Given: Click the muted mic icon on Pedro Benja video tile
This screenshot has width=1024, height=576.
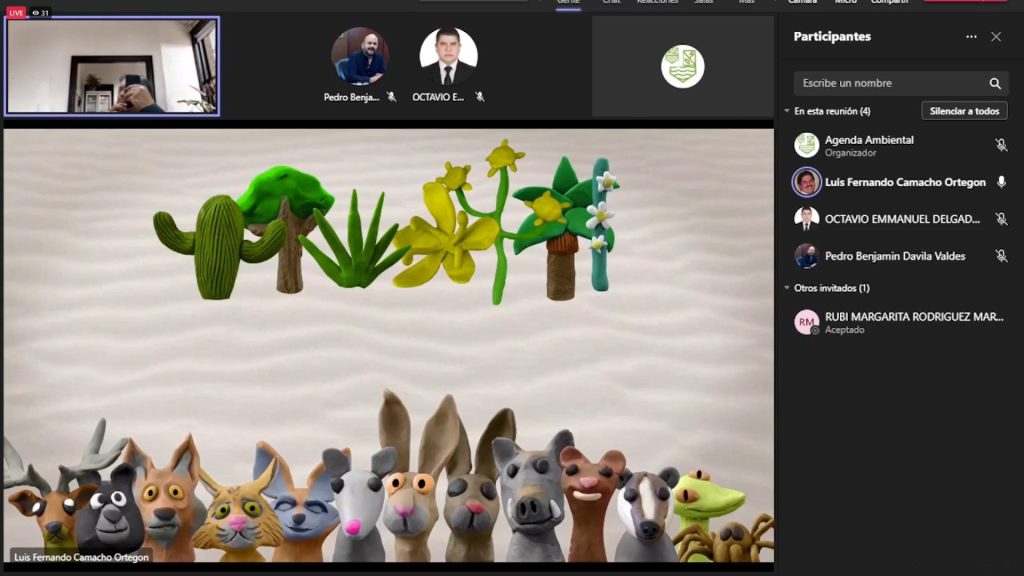Looking at the screenshot, I should coord(392,98).
